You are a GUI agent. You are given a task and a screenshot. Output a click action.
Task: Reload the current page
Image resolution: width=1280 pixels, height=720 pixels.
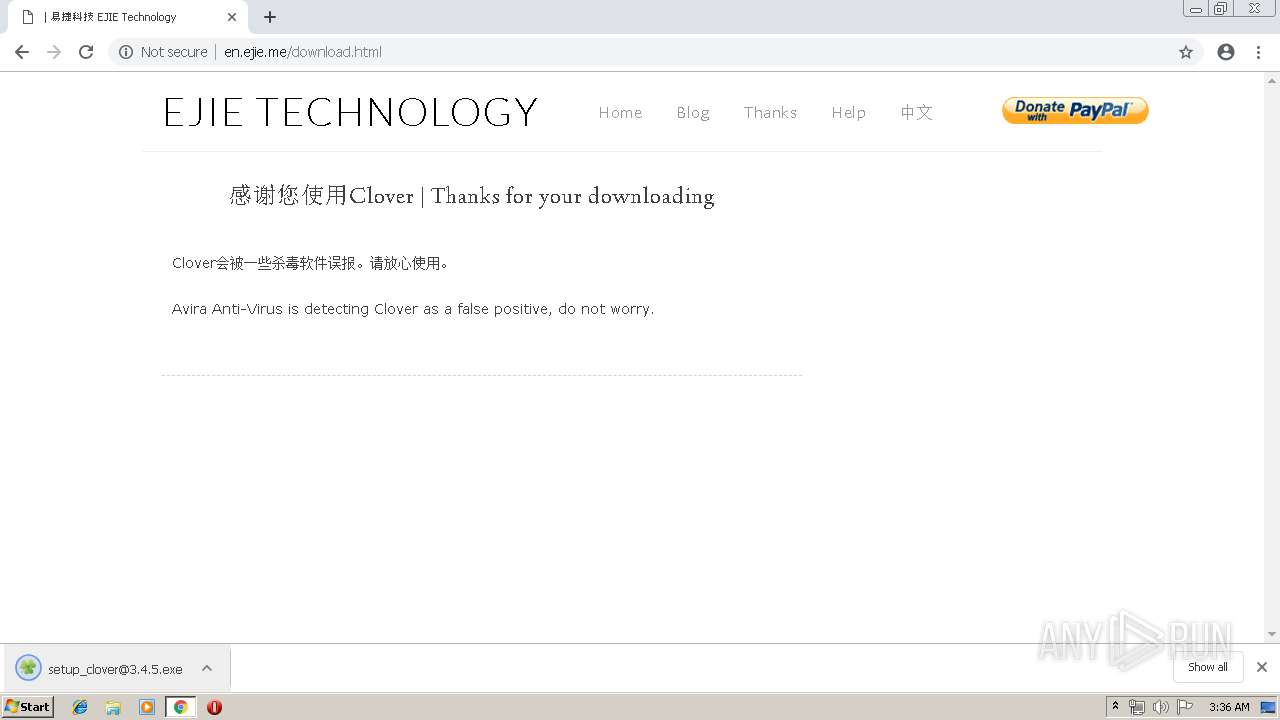click(x=86, y=52)
